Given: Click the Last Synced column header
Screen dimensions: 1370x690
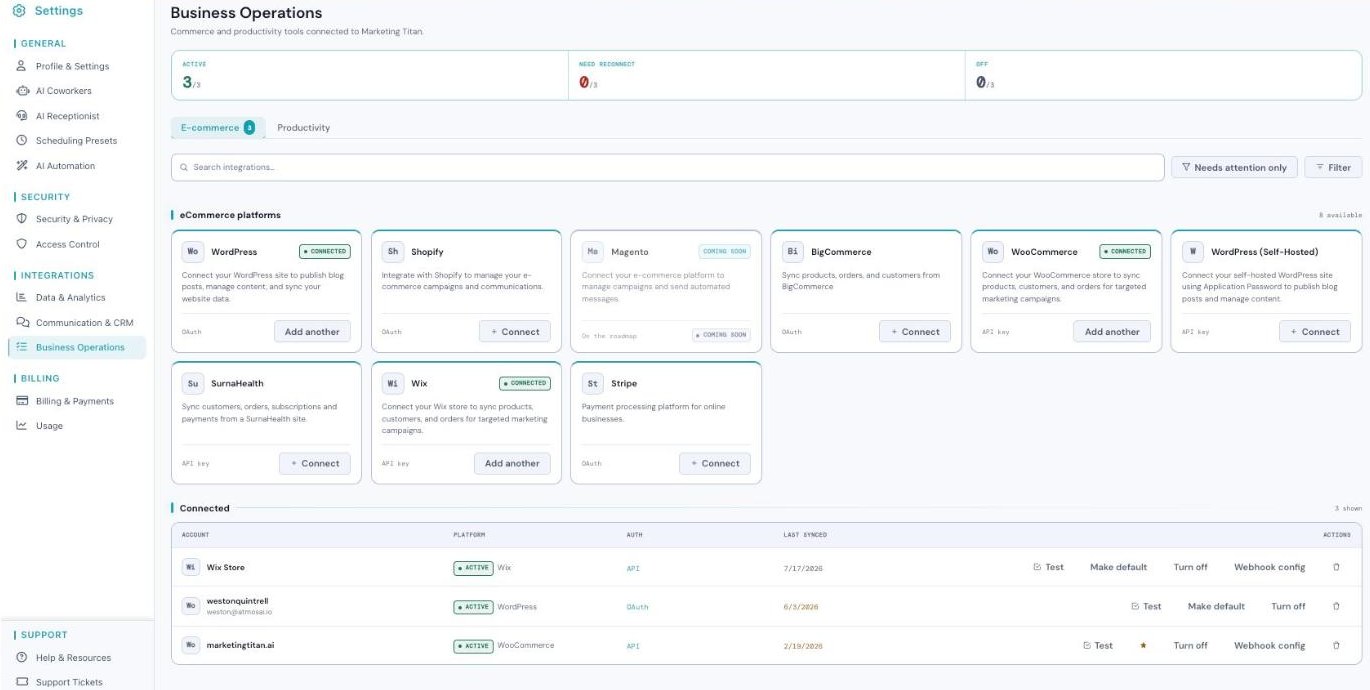Looking at the screenshot, I should pyautogui.click(x=805, y=535).
